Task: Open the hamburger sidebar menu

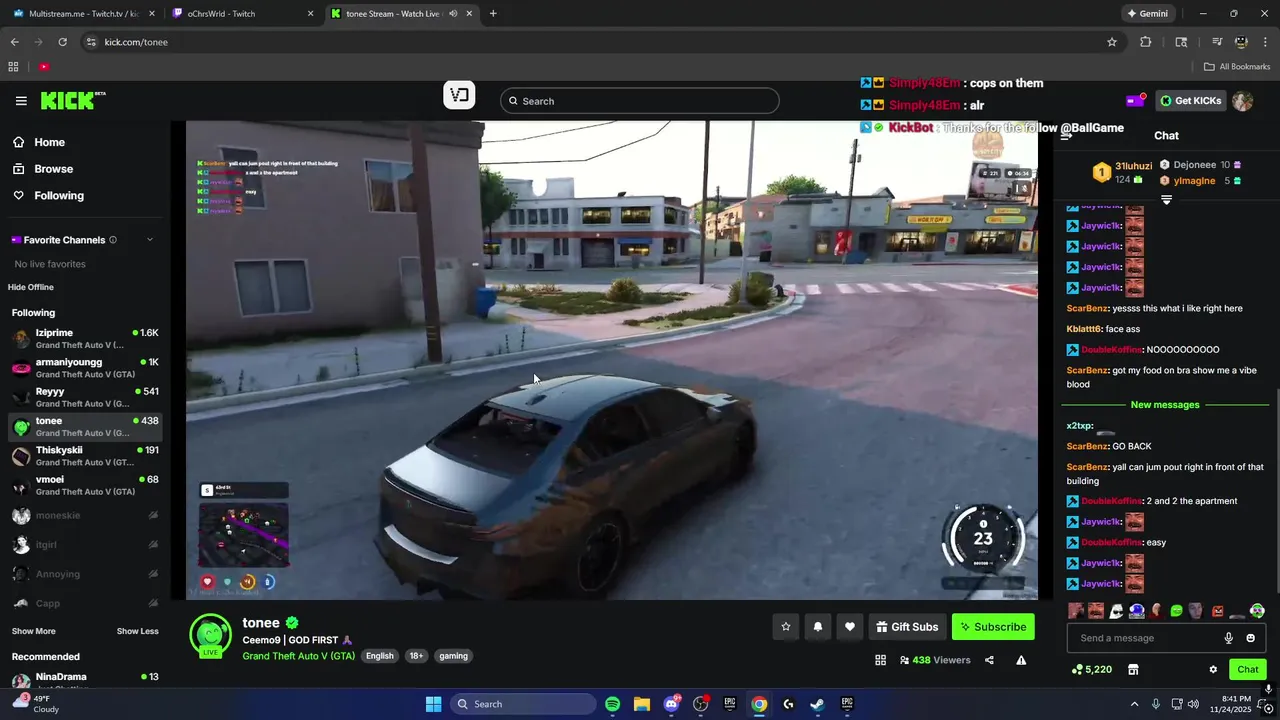Action: (21, 101)
